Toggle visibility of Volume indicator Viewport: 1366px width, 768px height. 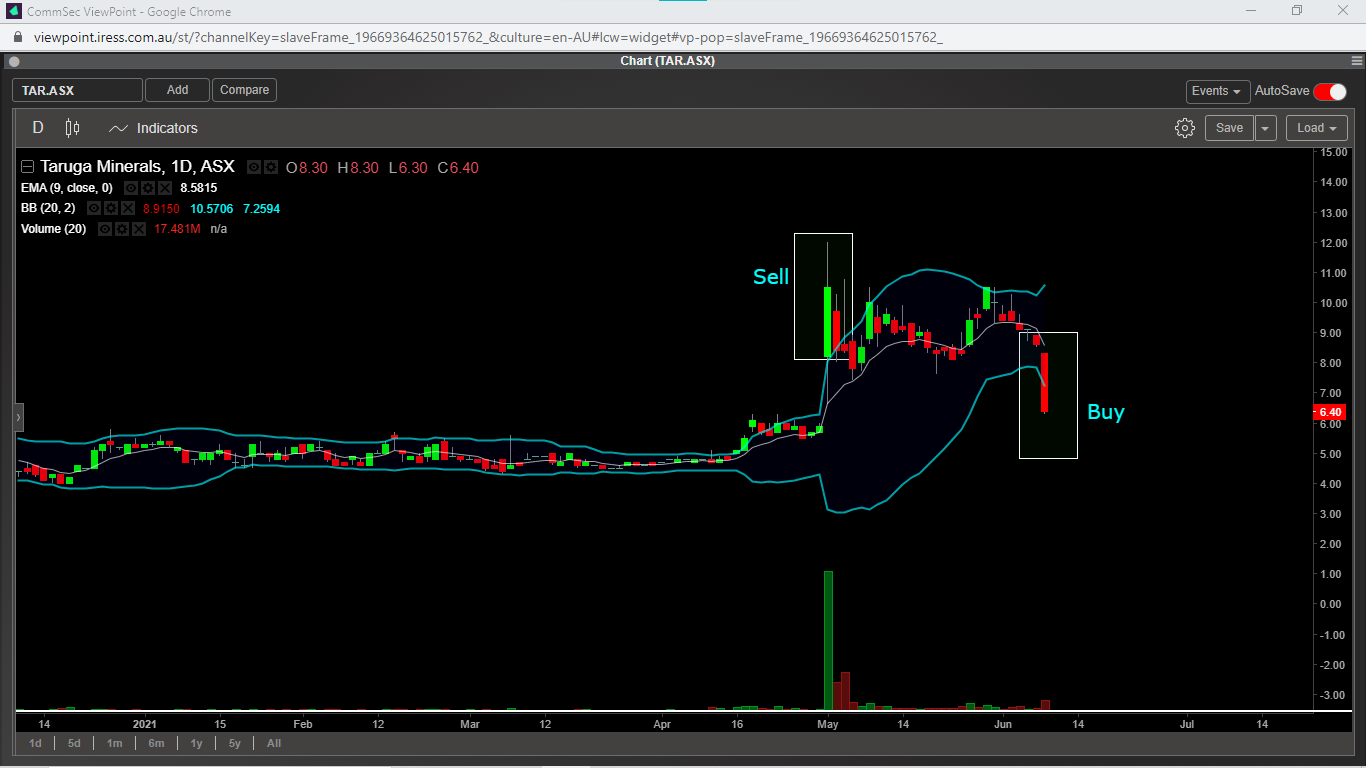point(105,228)
